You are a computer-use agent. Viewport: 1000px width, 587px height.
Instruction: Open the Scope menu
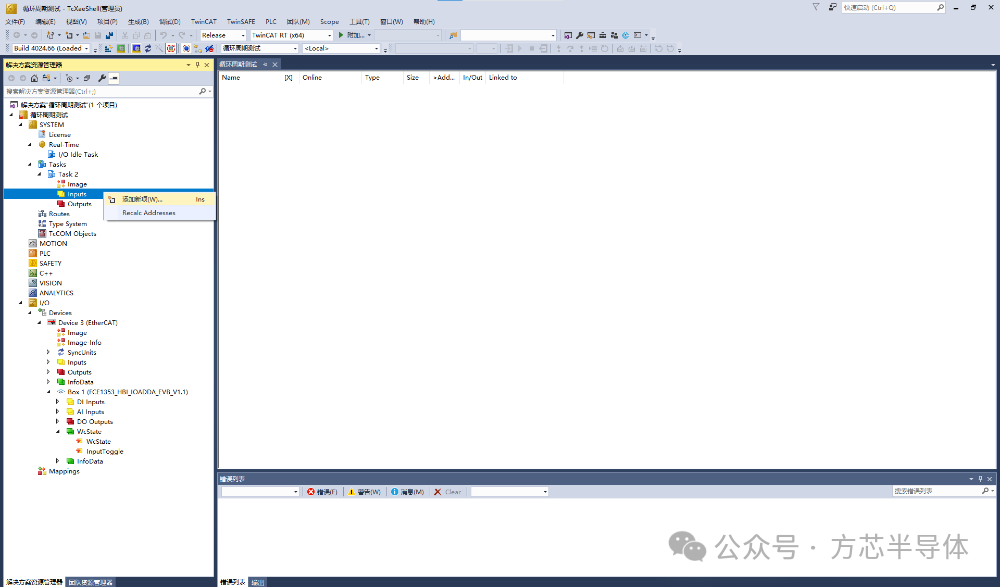(329, 22)
